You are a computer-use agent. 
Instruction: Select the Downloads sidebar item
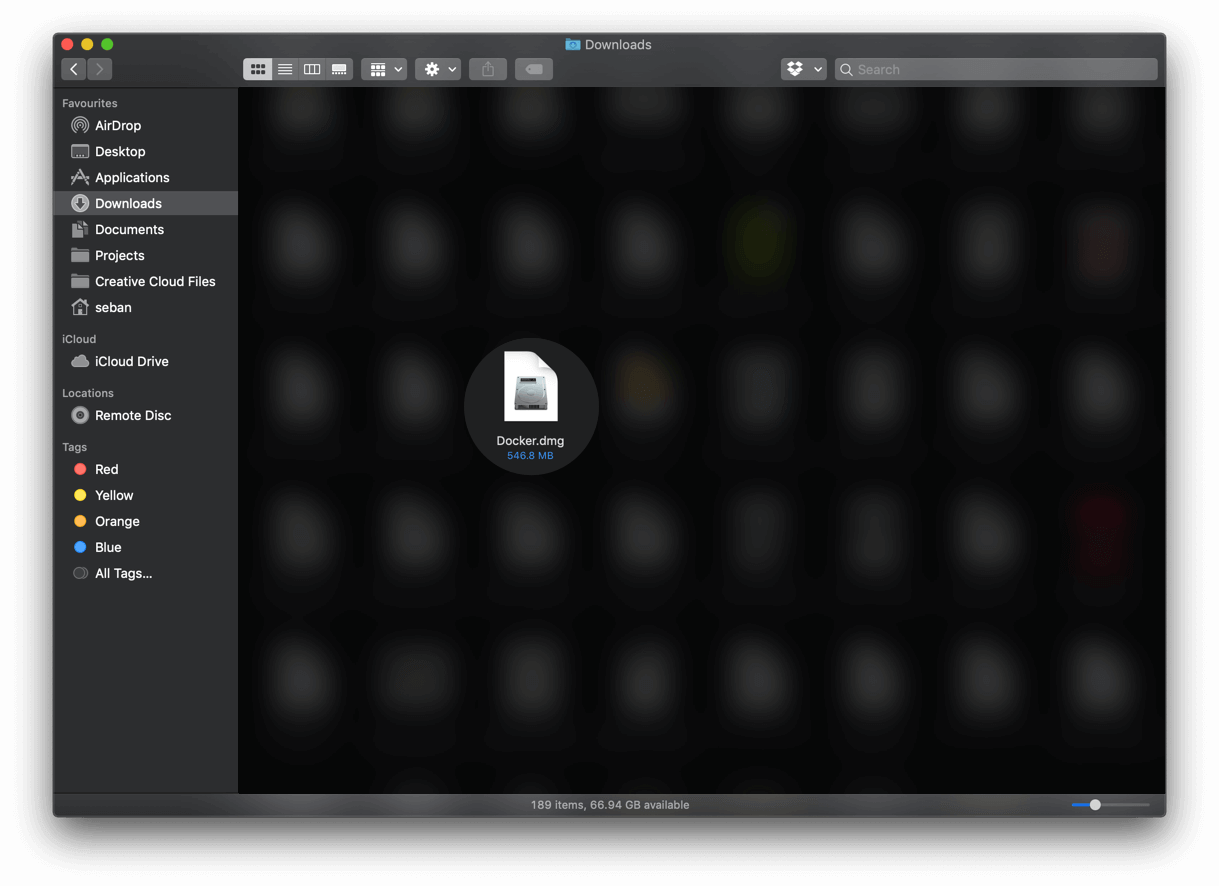click(145, 203)
